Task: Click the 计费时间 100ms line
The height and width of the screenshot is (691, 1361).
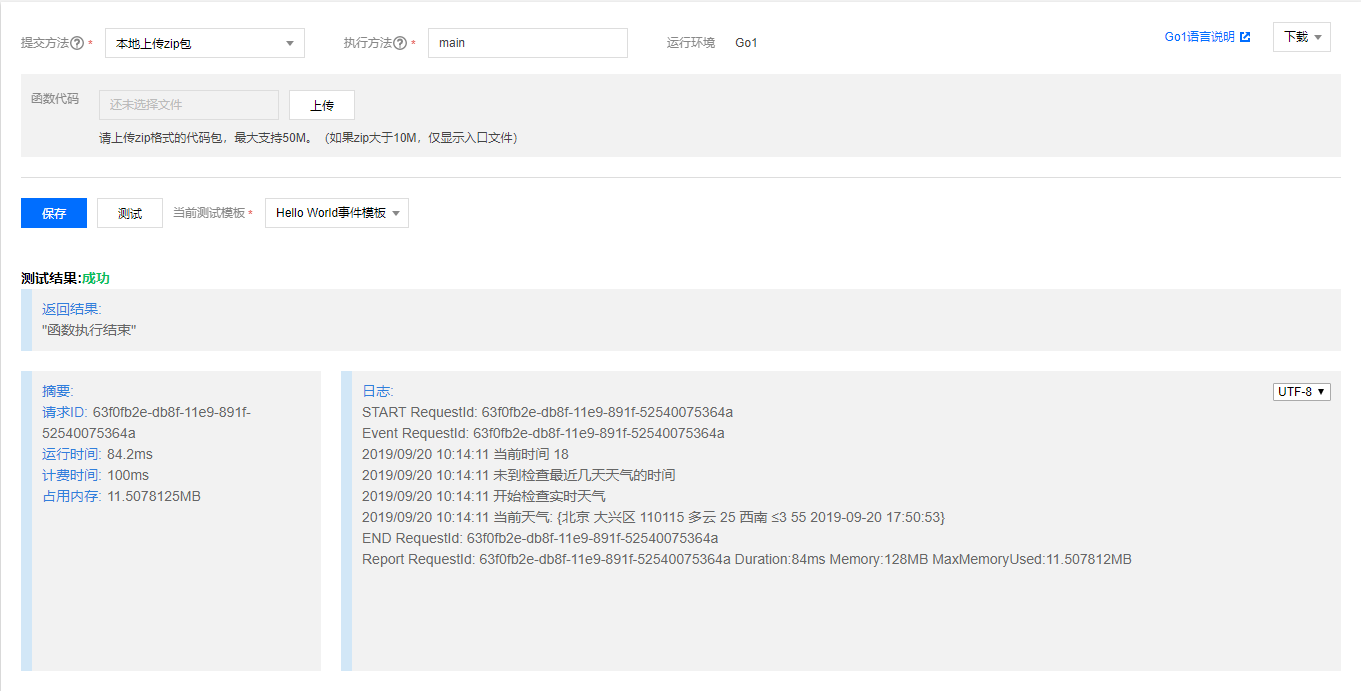Action: [95, 475]
